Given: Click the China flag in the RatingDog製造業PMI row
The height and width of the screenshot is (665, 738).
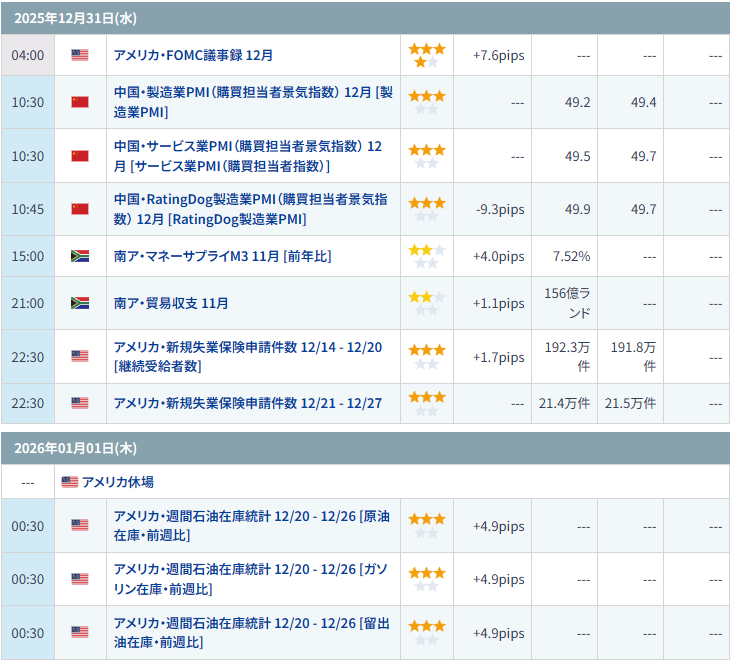Looking at the screenshot, I should [x=80, y=209].
